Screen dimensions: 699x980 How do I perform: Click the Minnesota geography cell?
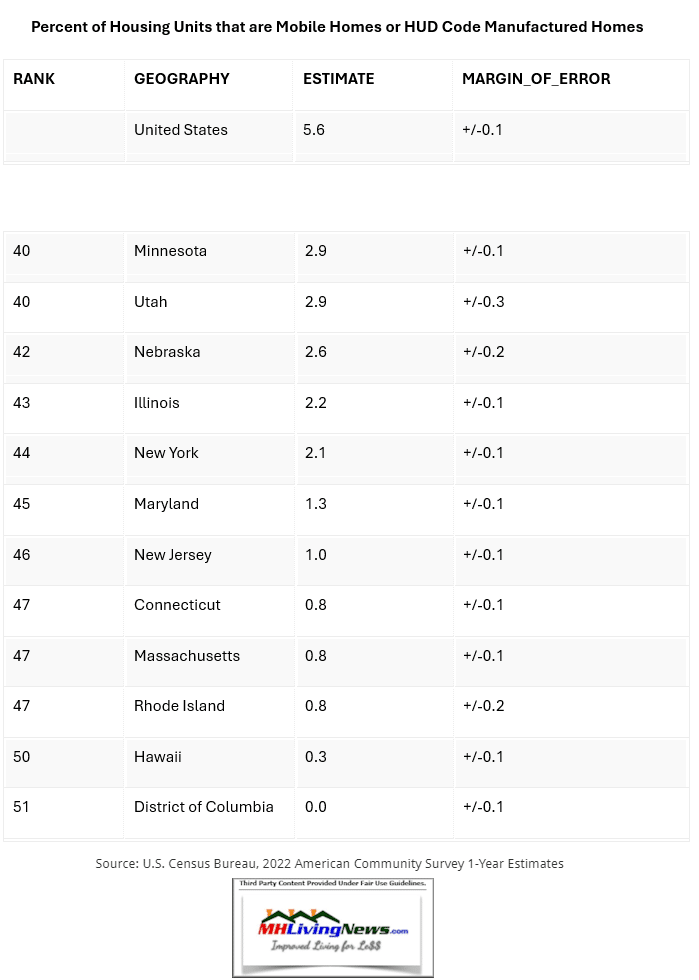tap(170, 251)
